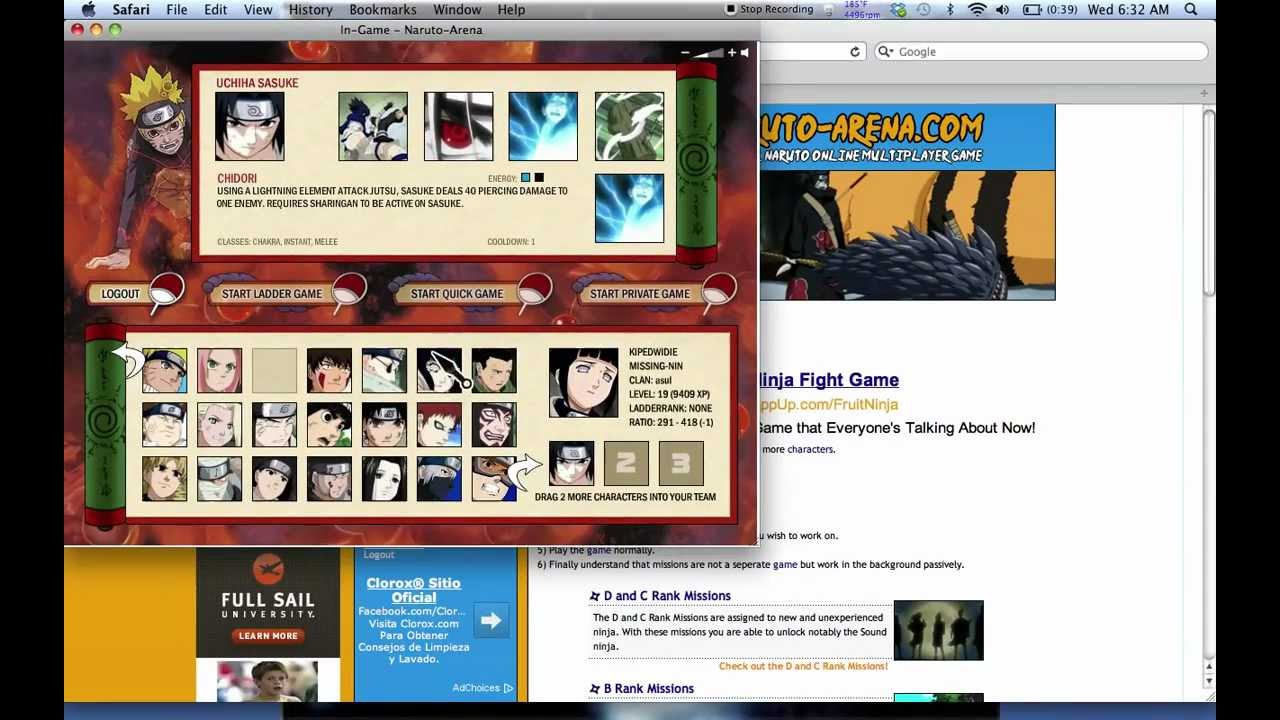Select Rock Lee's portrait
Image resolution: width=1280 pixels, height=720 pixels.
pos(330,425)
